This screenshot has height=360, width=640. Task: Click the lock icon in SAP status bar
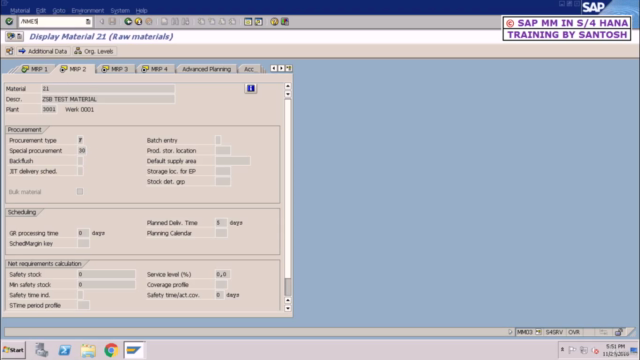click(618, 332)
